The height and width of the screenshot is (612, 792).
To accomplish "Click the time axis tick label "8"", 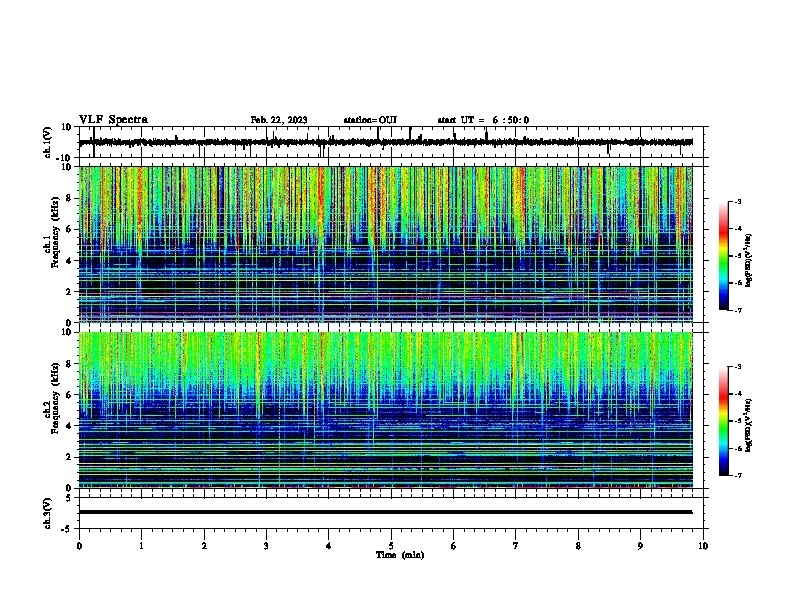I will pyautogui.click(x=578, y=546).
